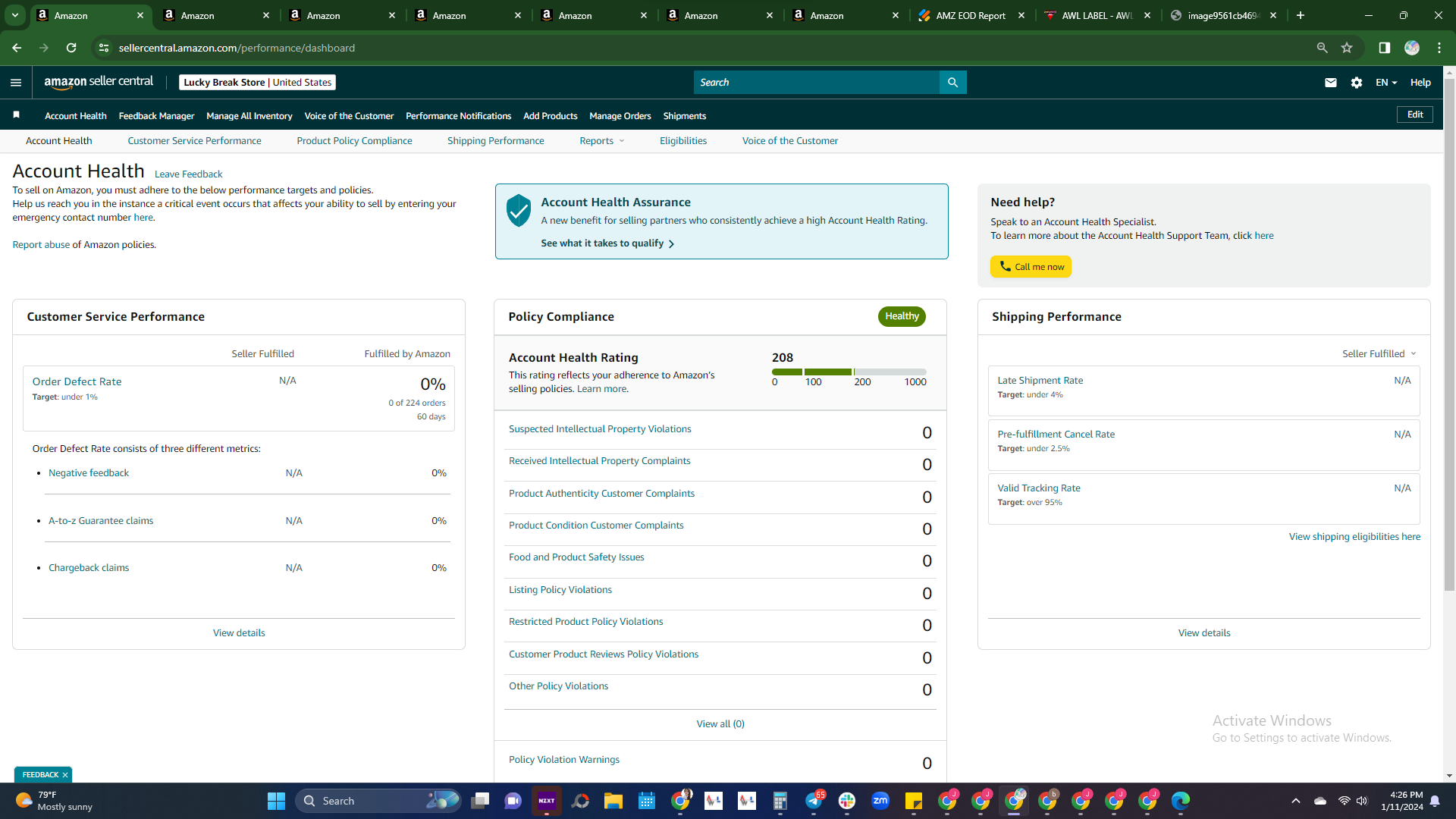Click the browser back arrow
The width and height of the screenshot is (1456, 819).
pyautogui.click(x=17, y=48)
